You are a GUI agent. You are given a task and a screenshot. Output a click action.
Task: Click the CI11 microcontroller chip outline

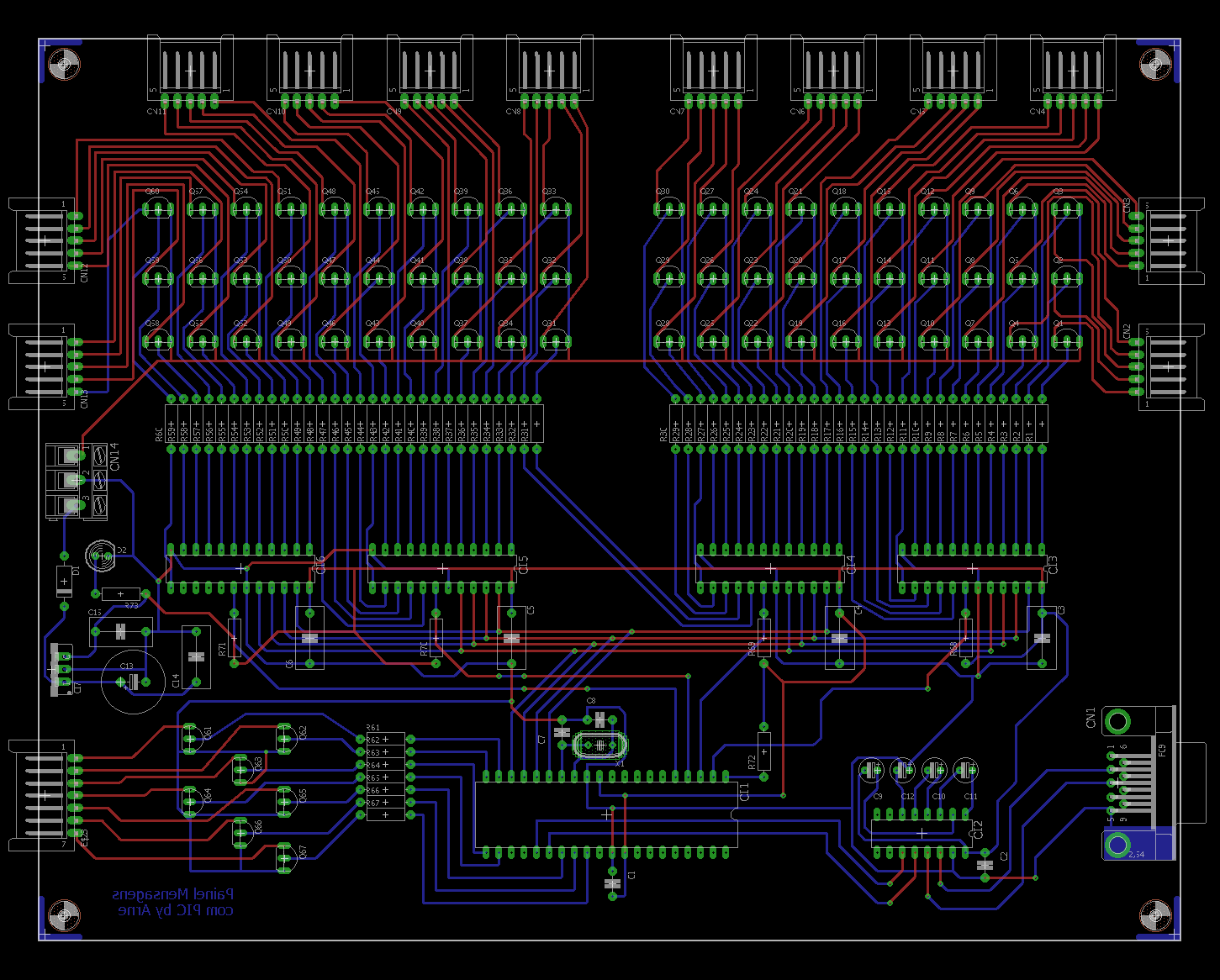pos(606,814)
